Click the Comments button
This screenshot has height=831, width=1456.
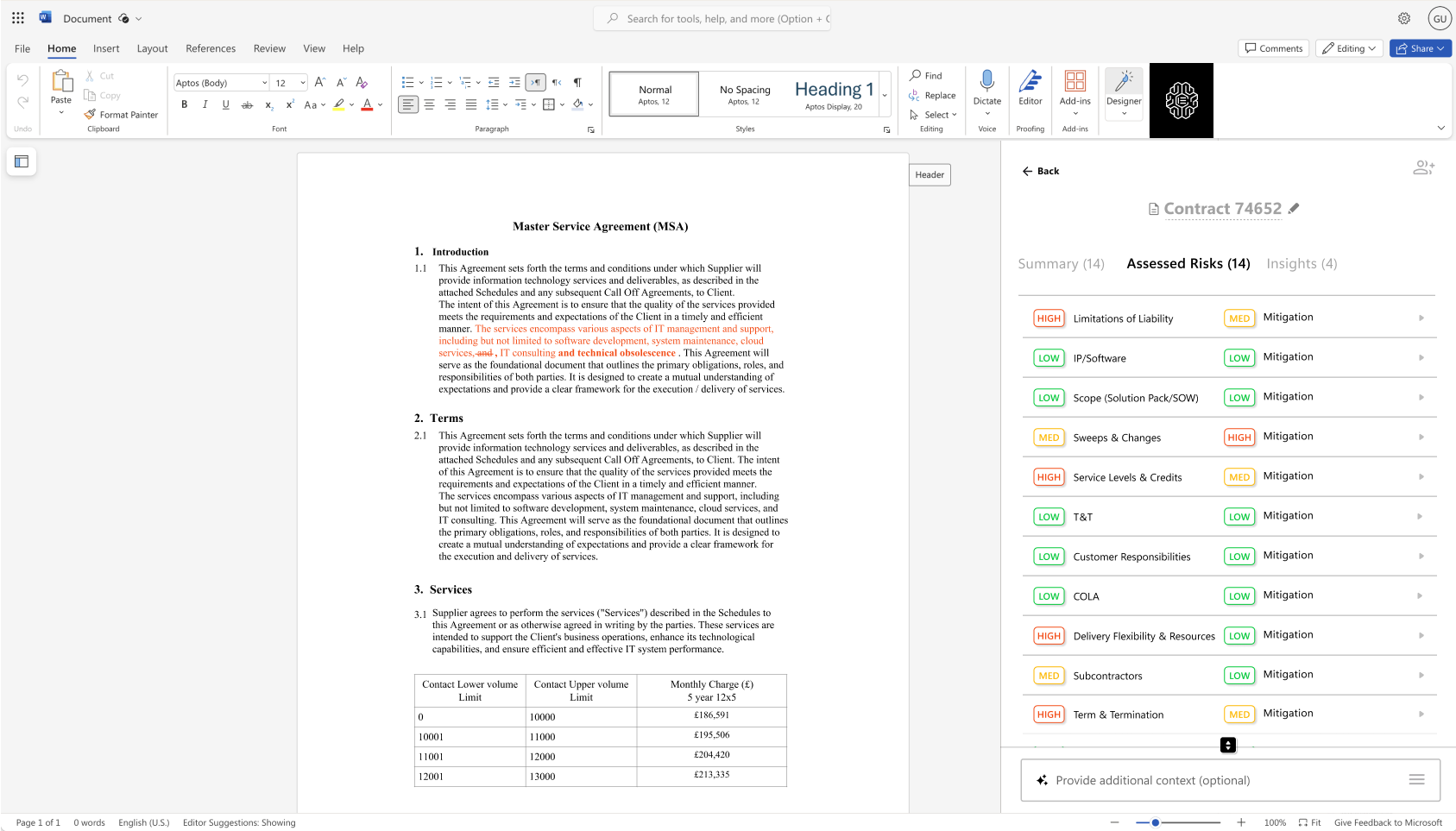1273,48
